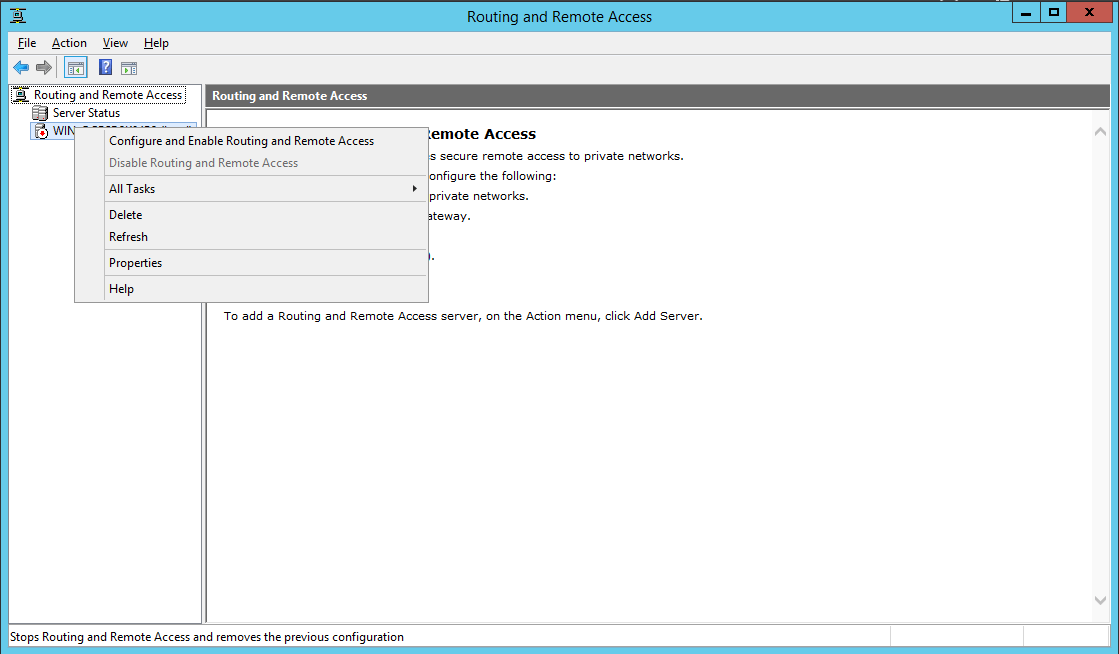
Task: Click the Routing and Remote Access pane header
Action: (657, 96)
